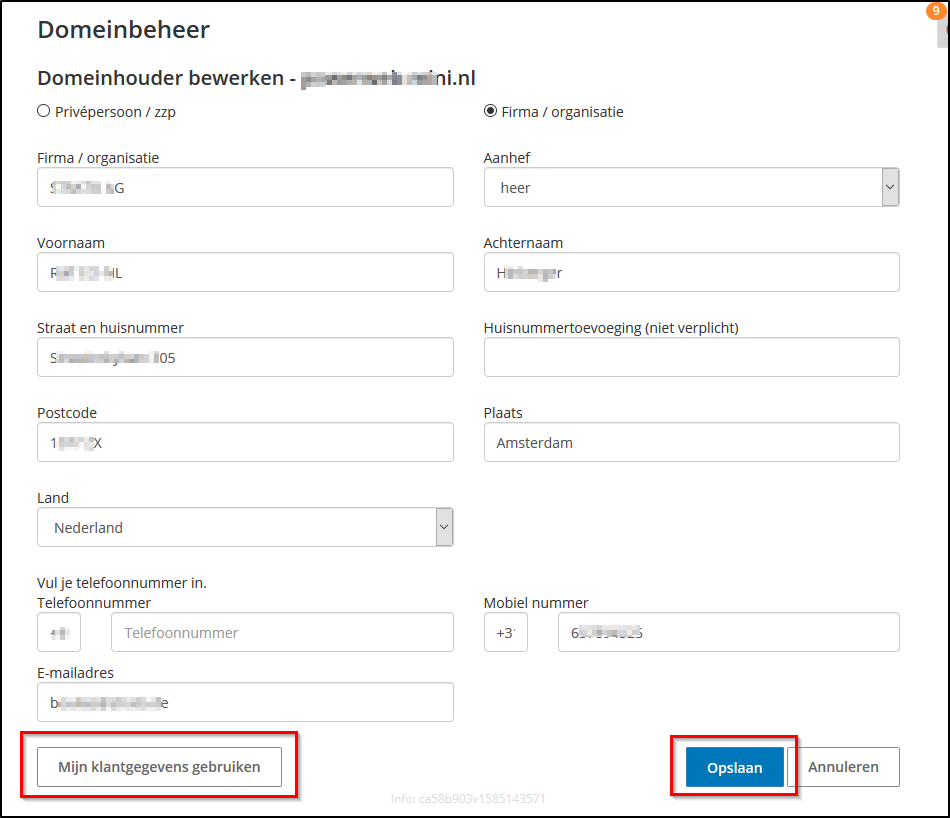Click Annuleren to cancel changes
This screenshot has height=818, width=950.
coord(845,767)
